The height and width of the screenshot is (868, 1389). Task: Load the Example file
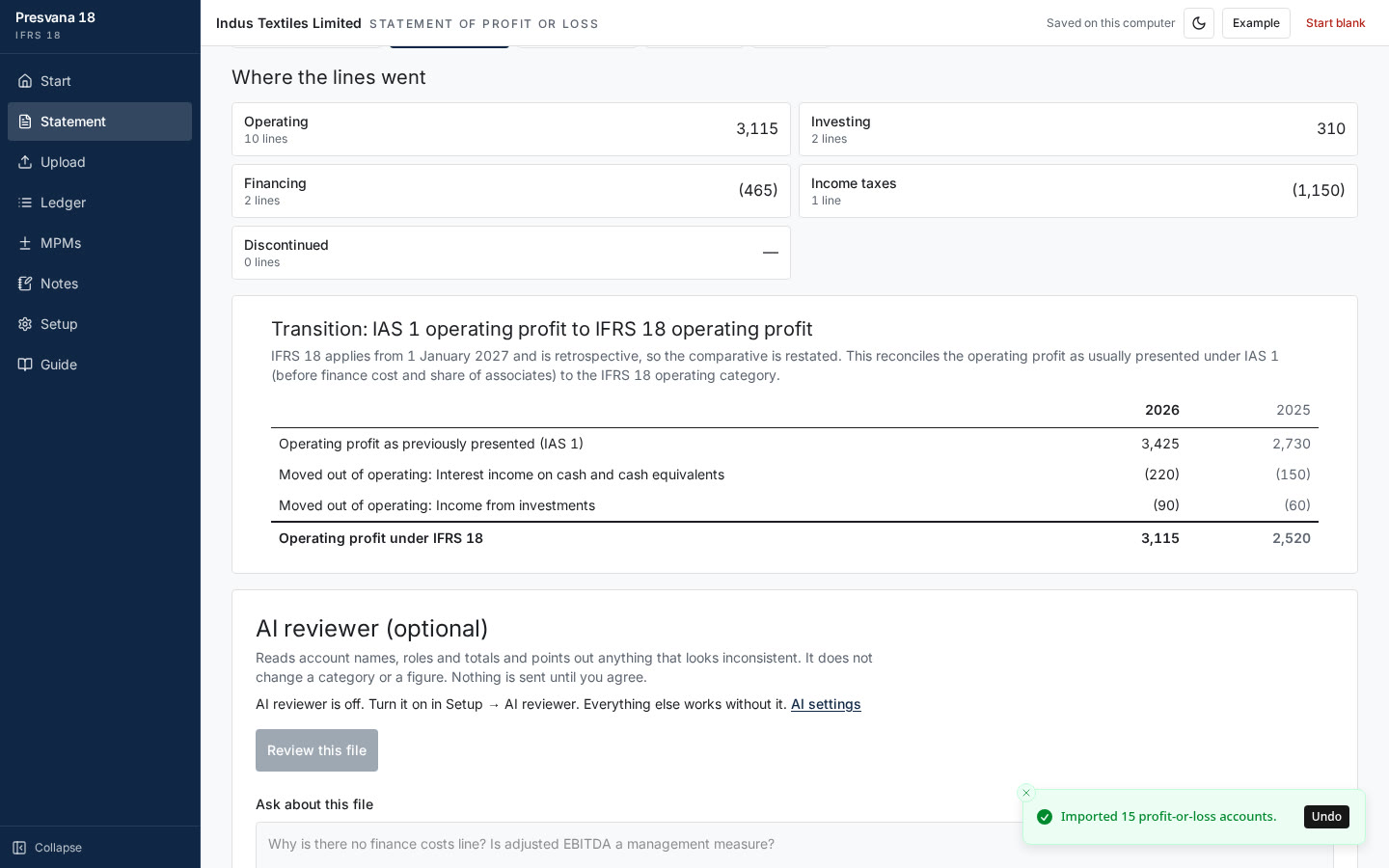tap(1256, 23)
